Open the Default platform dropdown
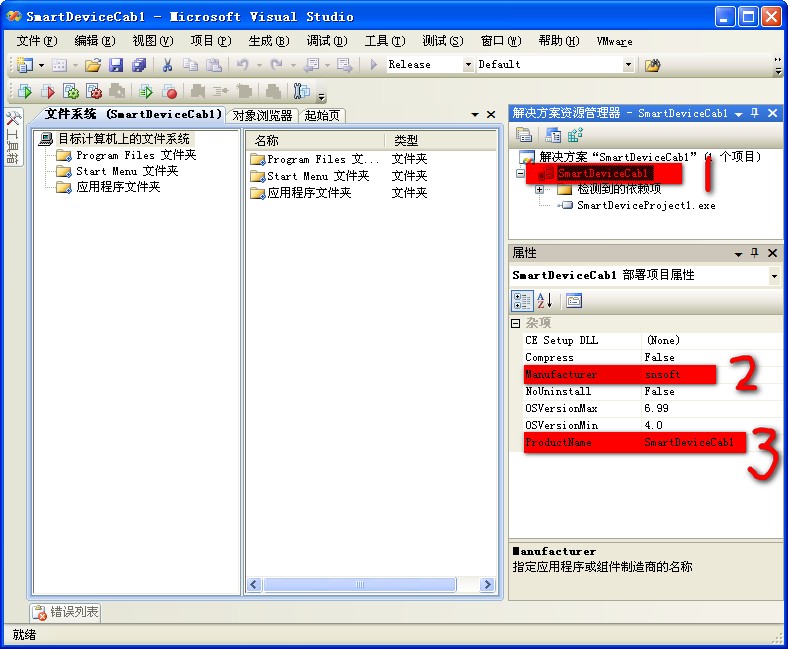Screen dimensions: 788x649 [628, 64]
